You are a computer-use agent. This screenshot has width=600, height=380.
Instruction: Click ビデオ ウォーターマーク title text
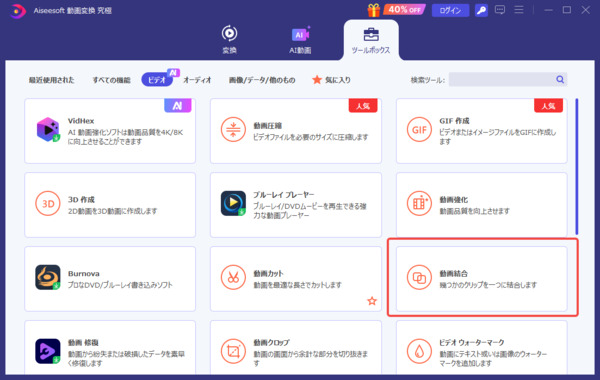471,342
